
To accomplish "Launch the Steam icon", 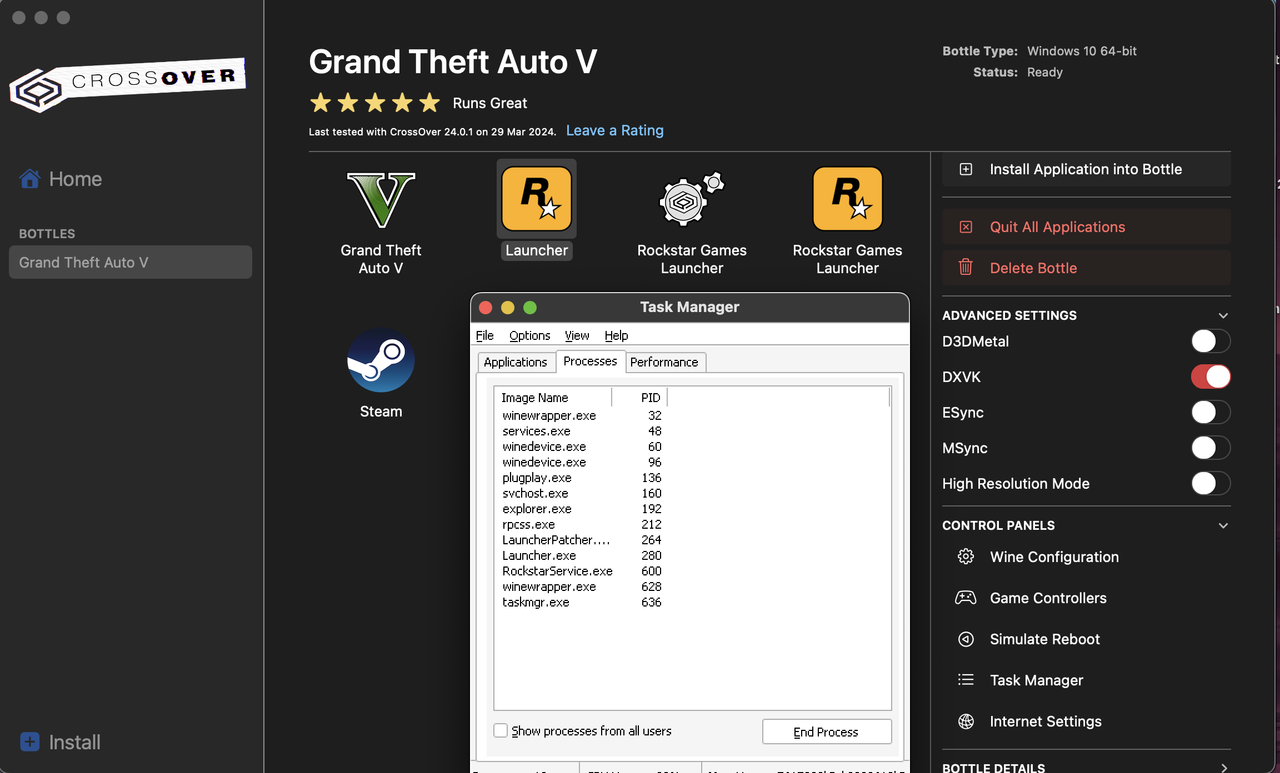I will coord(381,361).
